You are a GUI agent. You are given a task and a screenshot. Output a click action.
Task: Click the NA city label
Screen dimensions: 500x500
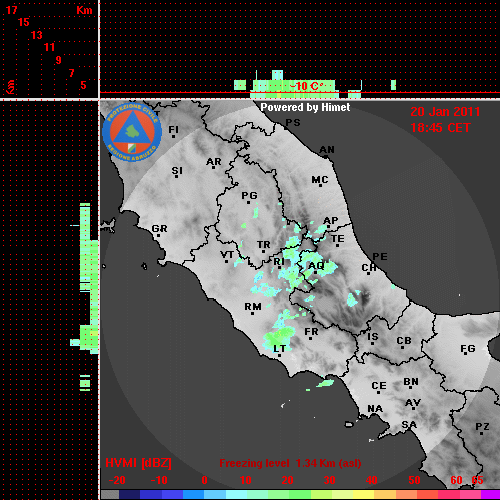375,409
